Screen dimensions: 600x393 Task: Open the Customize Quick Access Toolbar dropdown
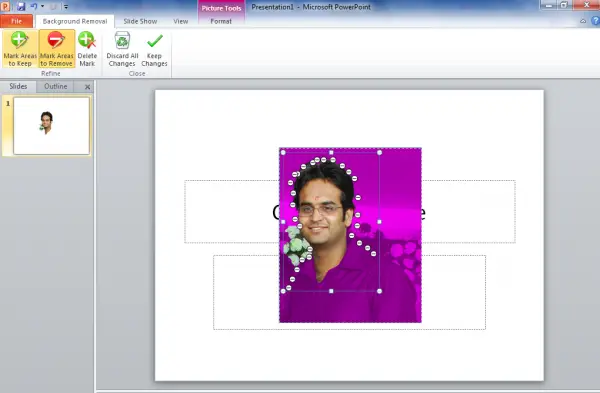coord(66,7)
